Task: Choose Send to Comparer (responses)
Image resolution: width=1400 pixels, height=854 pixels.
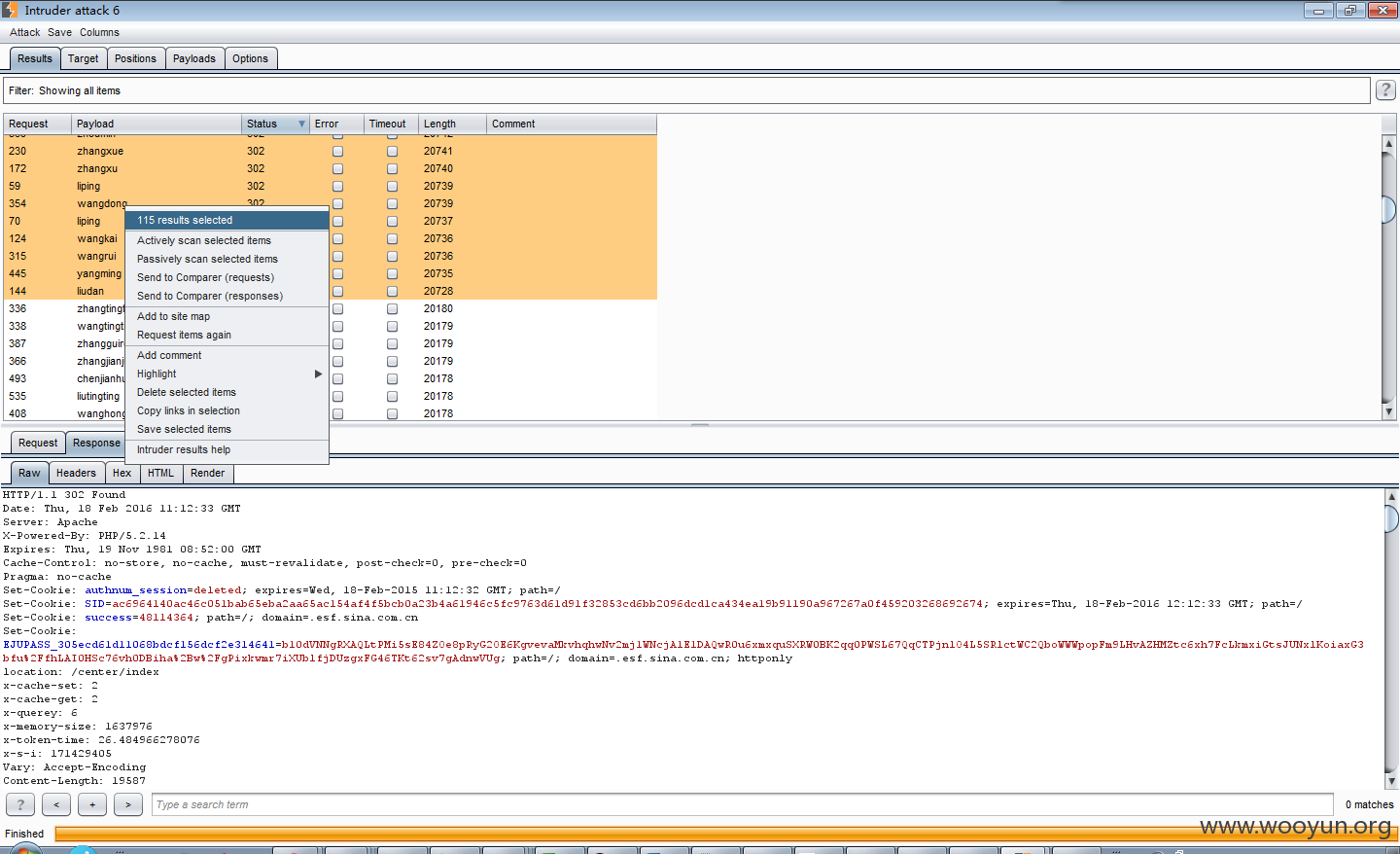Action: [227, 296]
